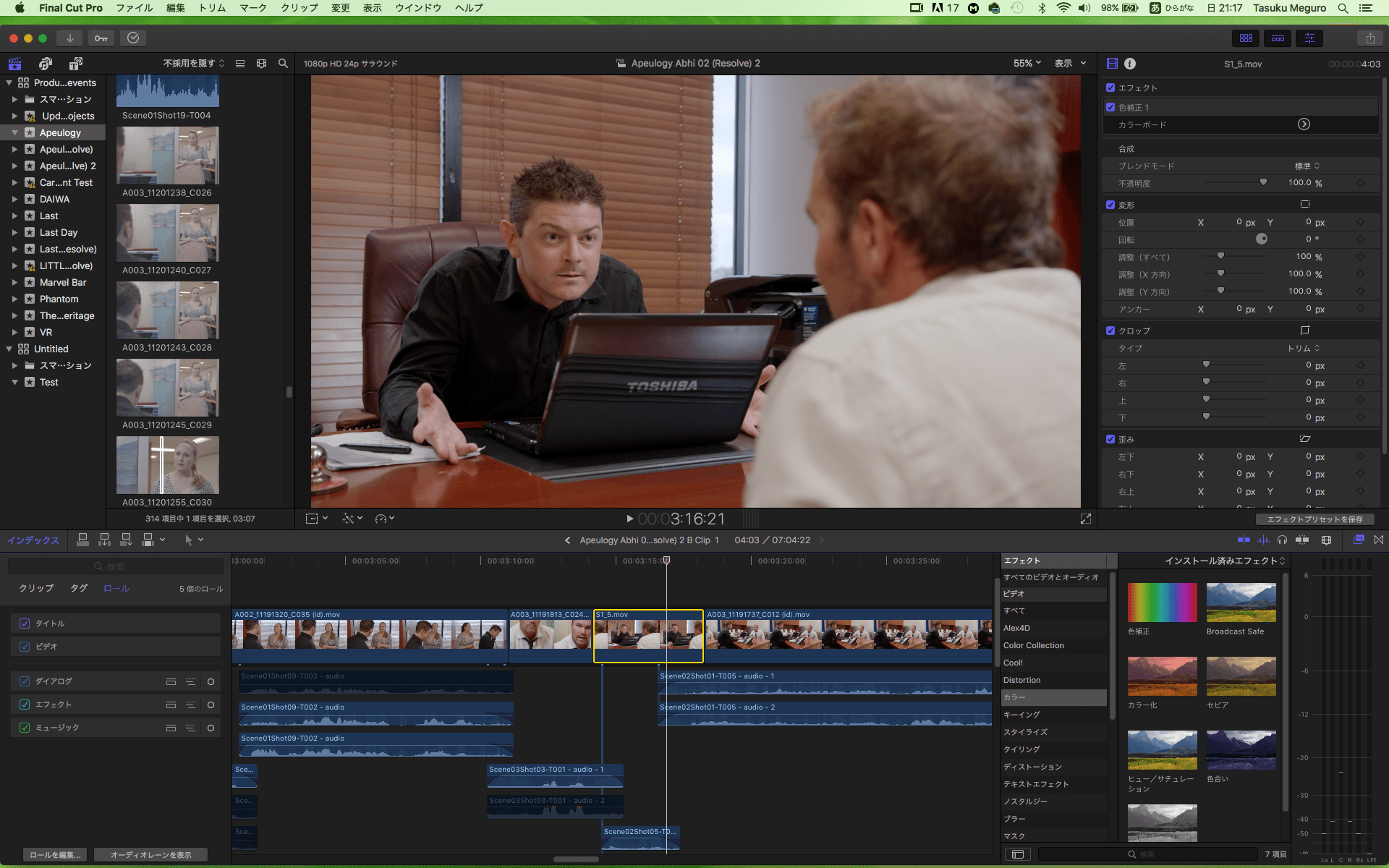Image resolution: width=1389 pixels, height=868 pixels.
Task: Click the ロールを編集 button
Action: 54,854
